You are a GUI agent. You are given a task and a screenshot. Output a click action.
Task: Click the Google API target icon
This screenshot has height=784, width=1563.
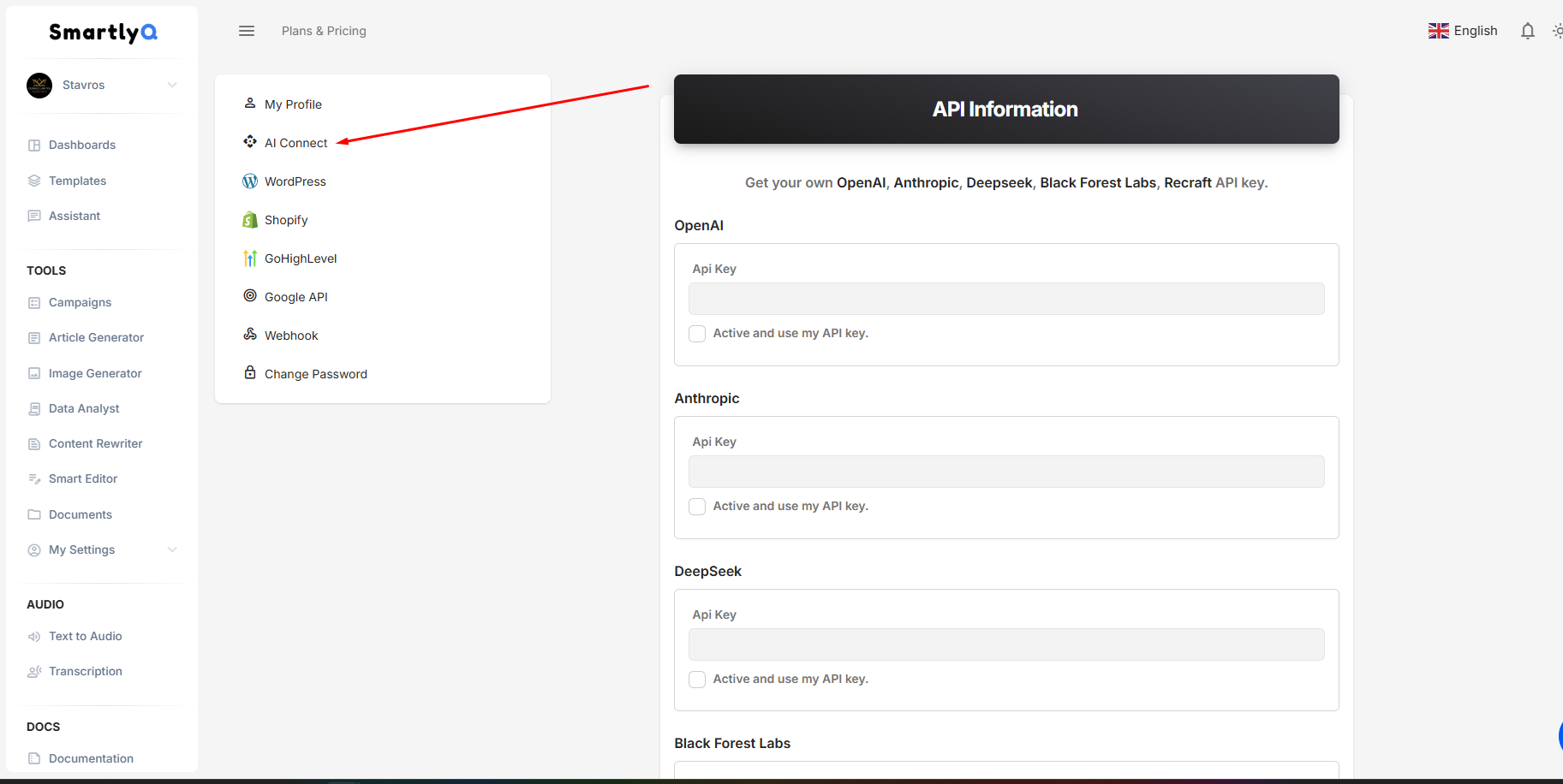coord(250,295)
